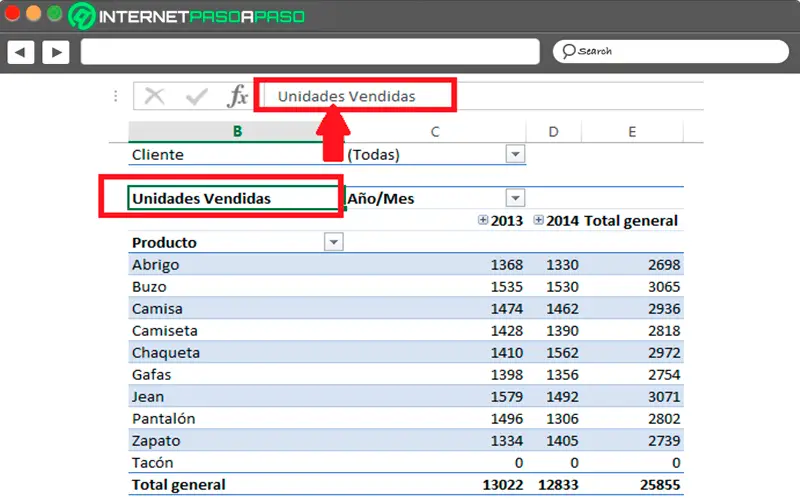Click Abrigo 2013 value 1368

pos(507,264)
